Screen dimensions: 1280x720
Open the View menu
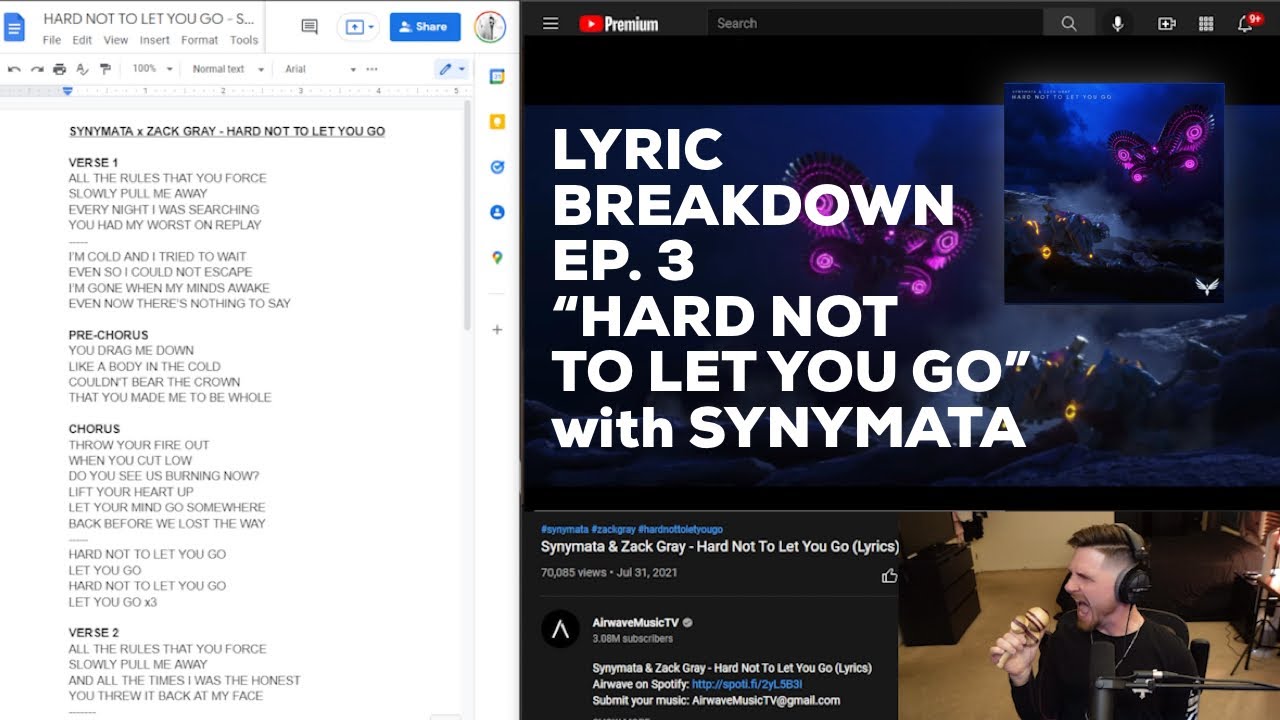pyautogui.click(x=116, y=40)
